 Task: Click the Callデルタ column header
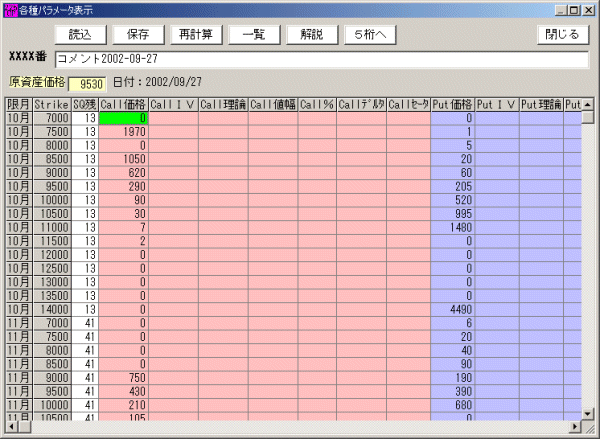[361, 104]
